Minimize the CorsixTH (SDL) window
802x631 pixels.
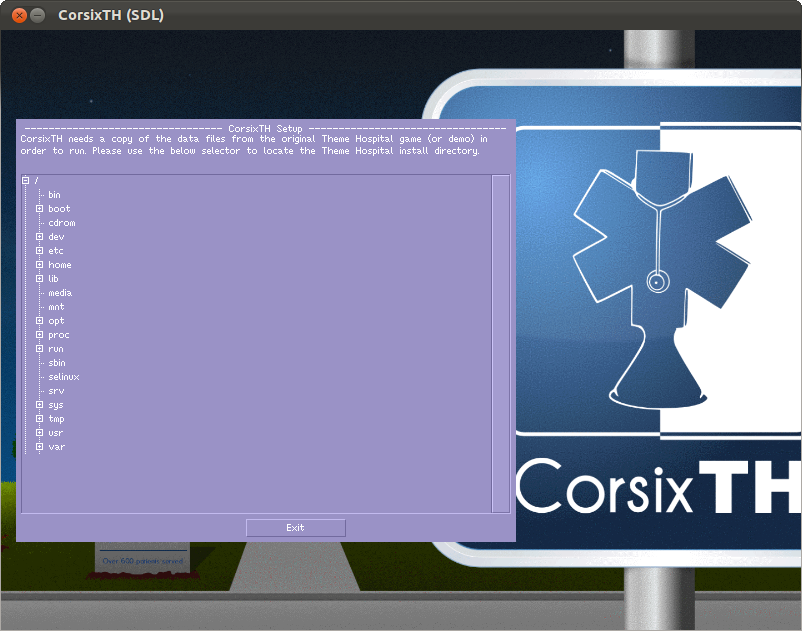37,15
